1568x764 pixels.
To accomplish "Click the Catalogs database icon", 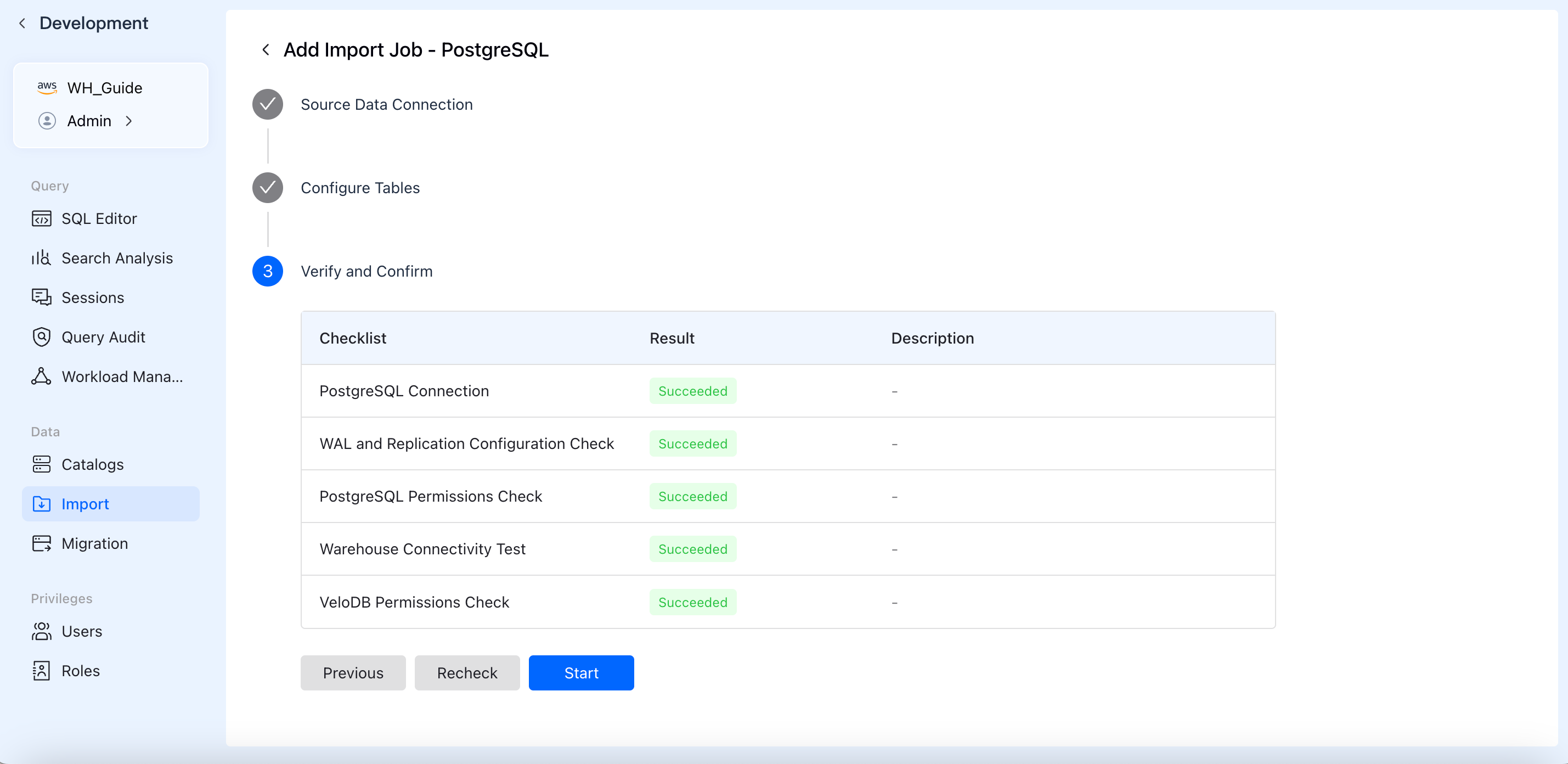I will point(41,464).
